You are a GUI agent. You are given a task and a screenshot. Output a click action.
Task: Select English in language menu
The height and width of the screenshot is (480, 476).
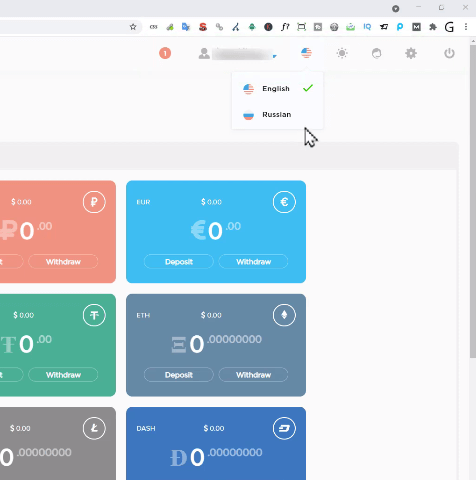[x=277, y=89]
